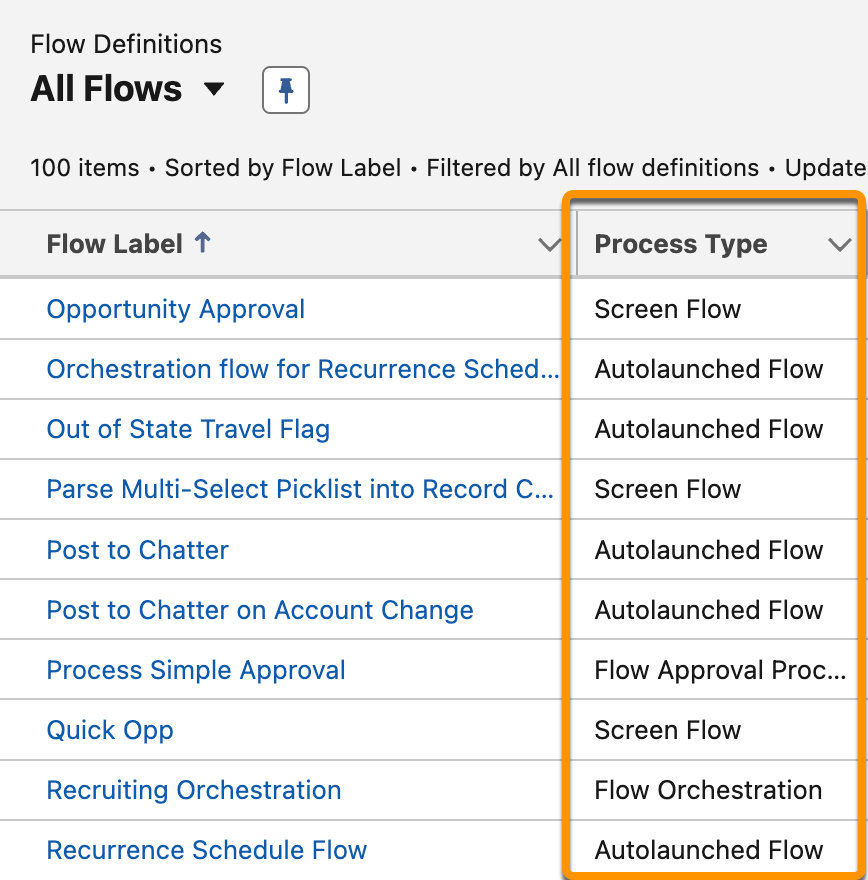The width and height of the screenshot is (868, 880).
Task: Open the Process Simple Approval flow
Action: pos(196,670)
